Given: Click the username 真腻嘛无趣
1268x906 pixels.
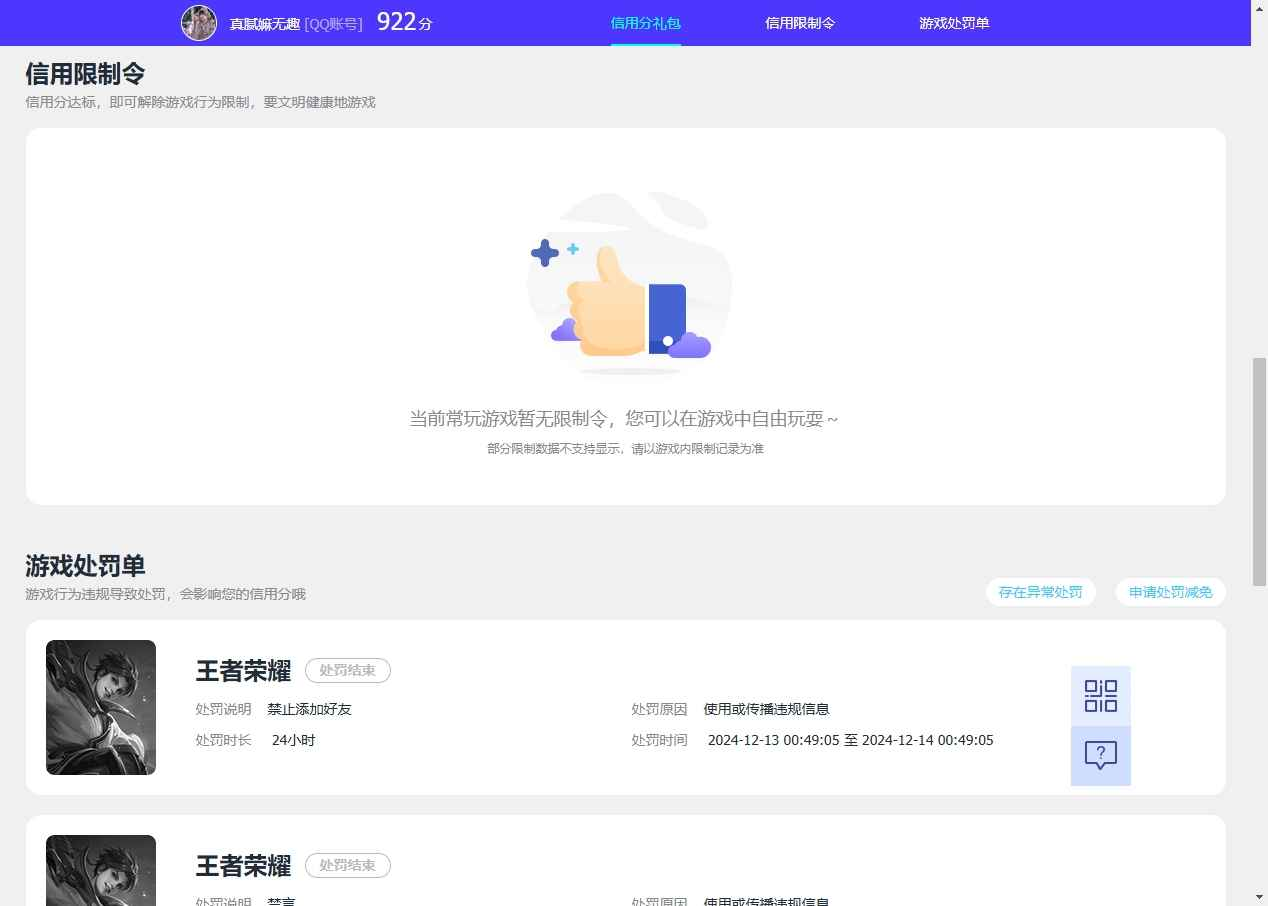Looking at the screenshot, I should click(x=265, y=23).
